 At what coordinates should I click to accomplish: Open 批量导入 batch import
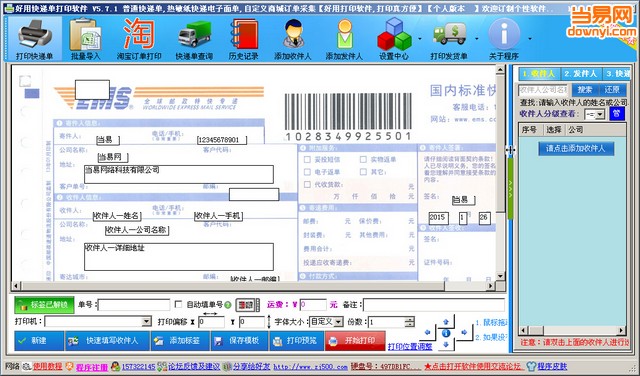point(85,39)
